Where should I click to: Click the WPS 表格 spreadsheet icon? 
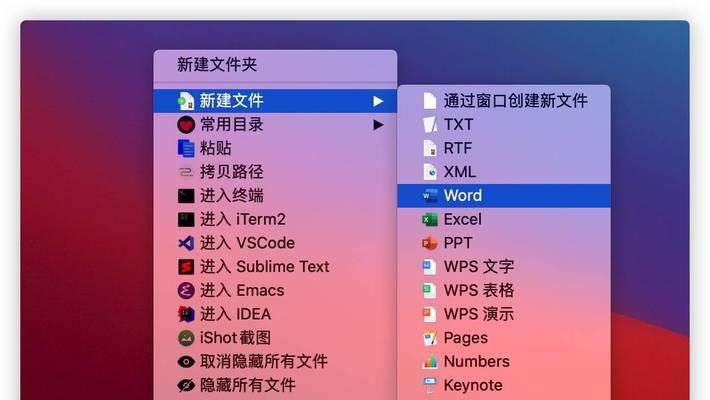pyautogui.click(x=430, y=290)
